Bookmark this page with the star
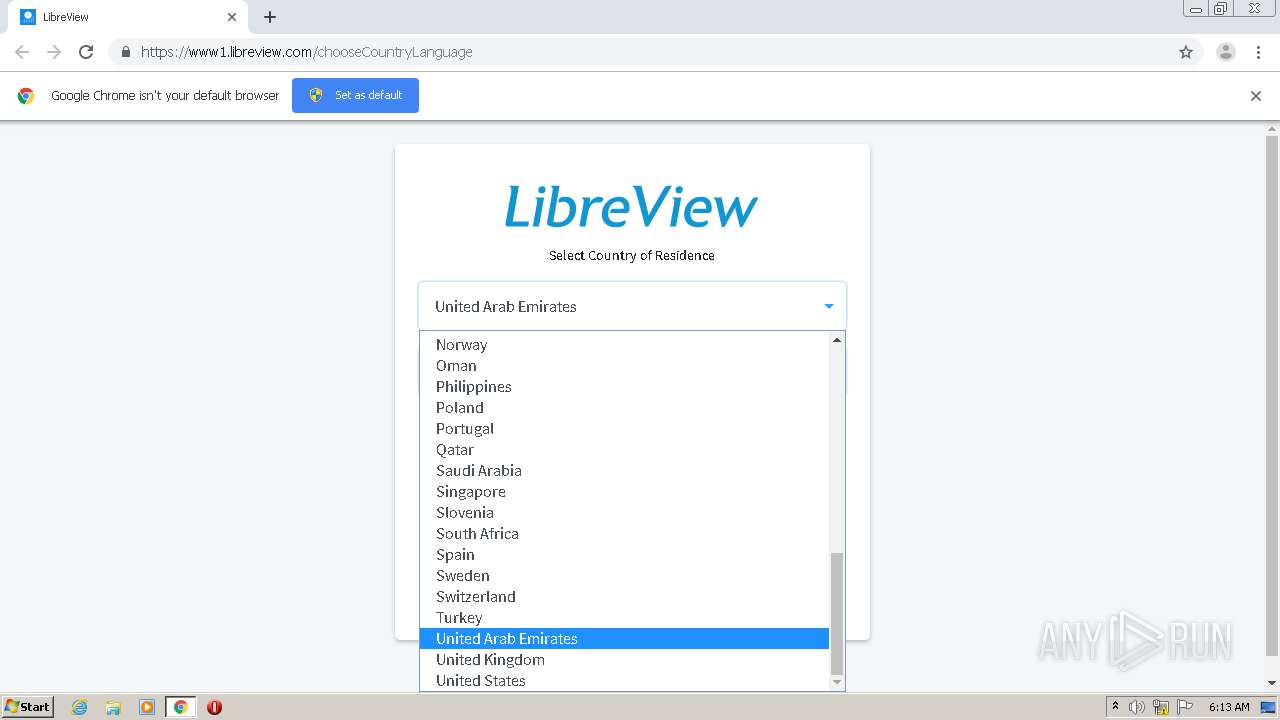The image size is (1280, 720). (x=1186, y=52)
